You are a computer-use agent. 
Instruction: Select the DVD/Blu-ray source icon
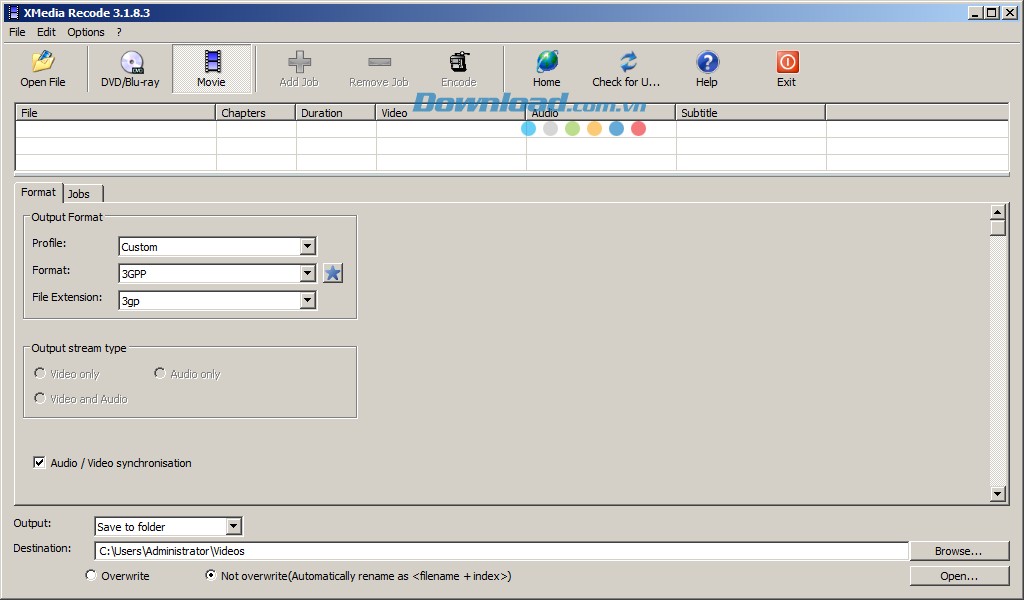point(130,67)
